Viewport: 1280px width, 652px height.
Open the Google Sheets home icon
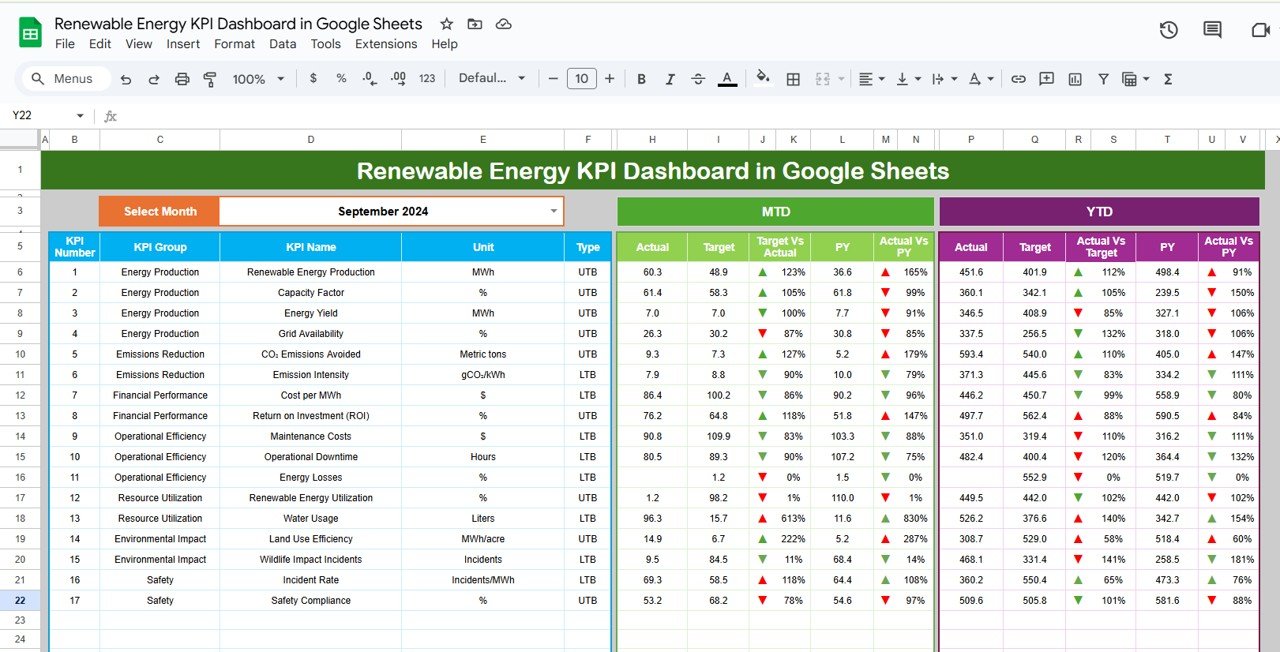point(30,33)
